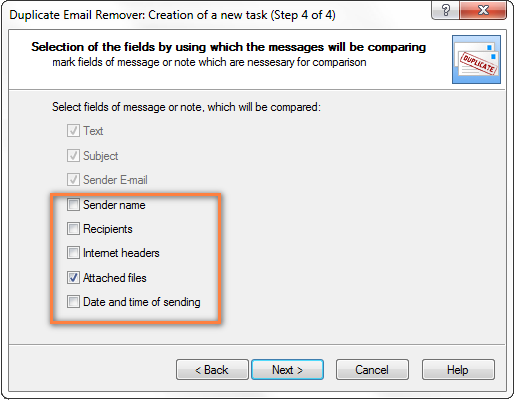Click the Recipients label text
Image resolution: width=516 pixels, height=401 pixels.
[x=108, y=229]
